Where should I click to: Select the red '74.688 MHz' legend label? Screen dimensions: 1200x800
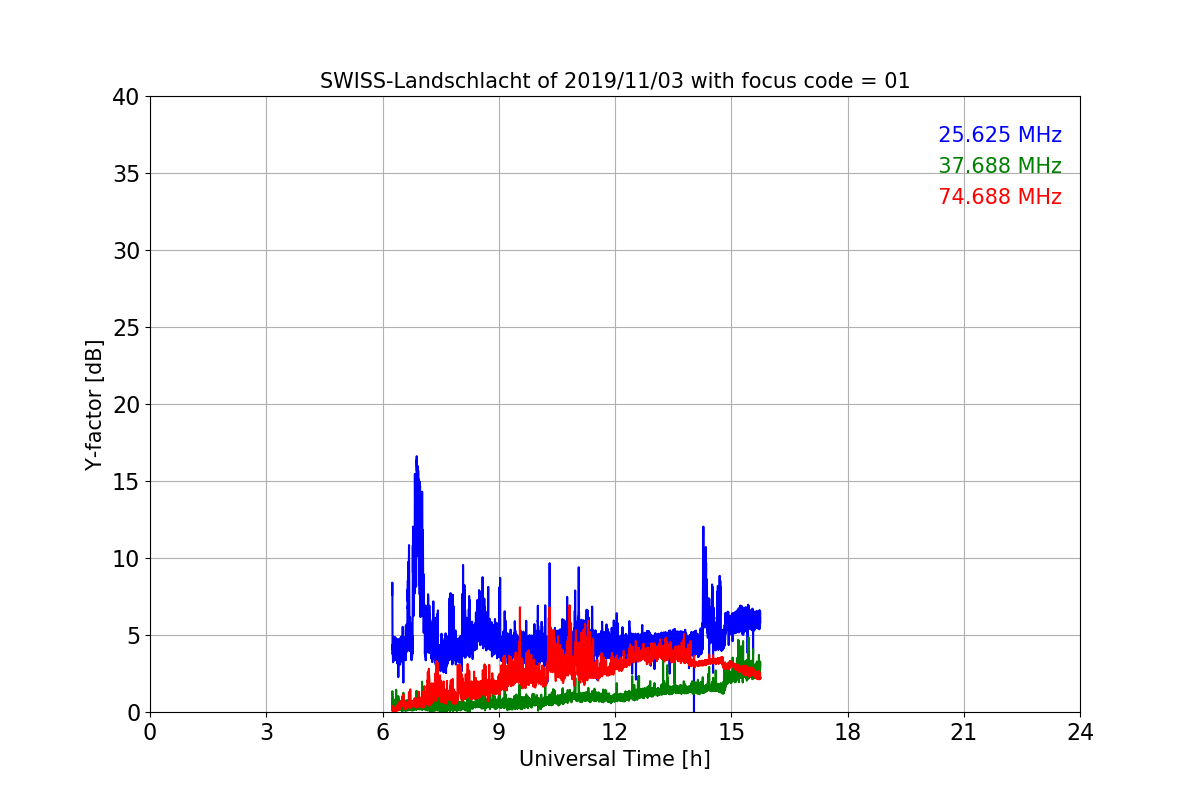click(x=1000, y=197)
